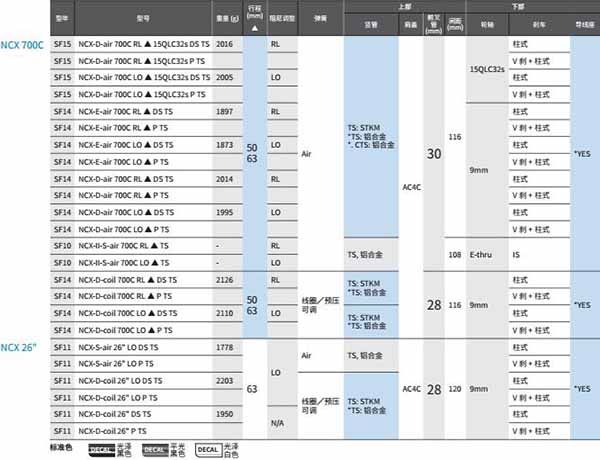
Task: Click the model "NCX-D-coil 26" LO DS TS"
Action: pyautogui.click(x=120, y=381)
